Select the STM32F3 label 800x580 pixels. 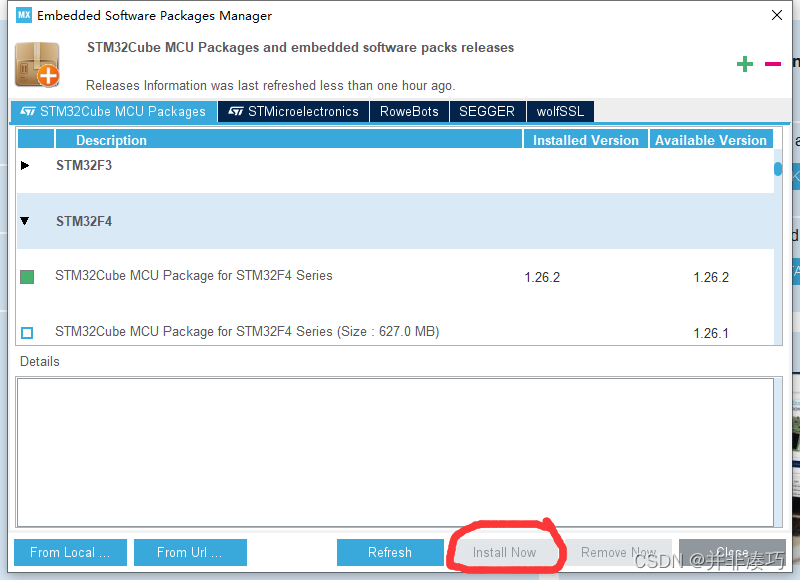84,165
